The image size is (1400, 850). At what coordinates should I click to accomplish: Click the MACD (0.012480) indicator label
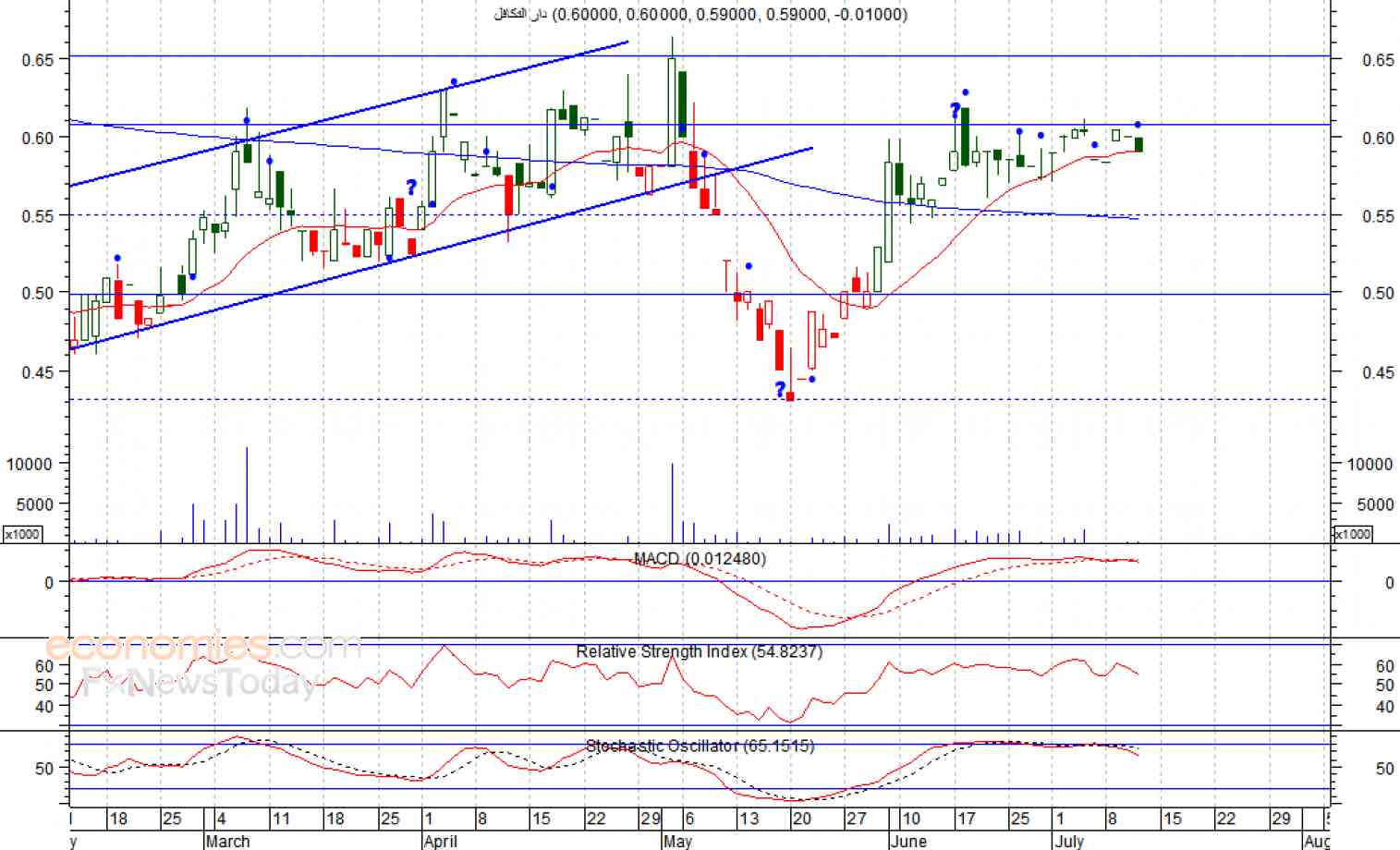coord(700,559)
